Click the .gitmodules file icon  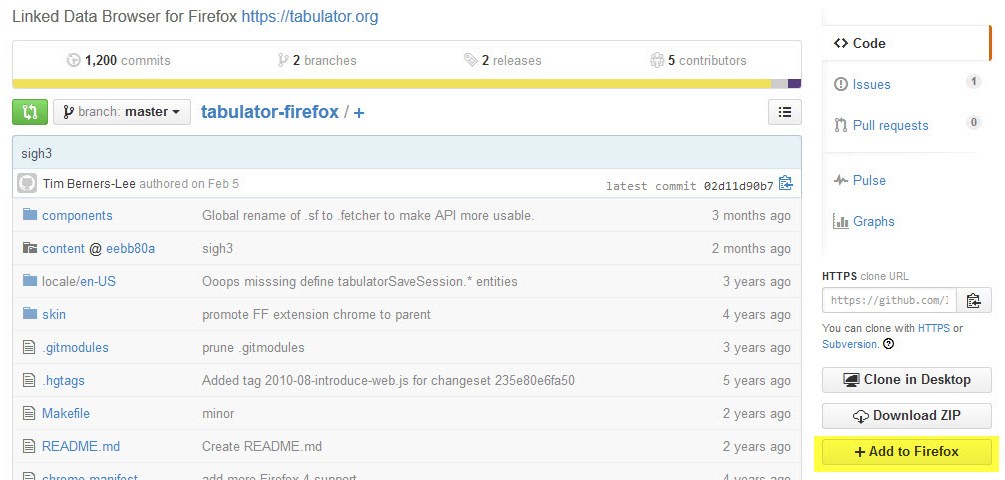click(x=29, y=347)
